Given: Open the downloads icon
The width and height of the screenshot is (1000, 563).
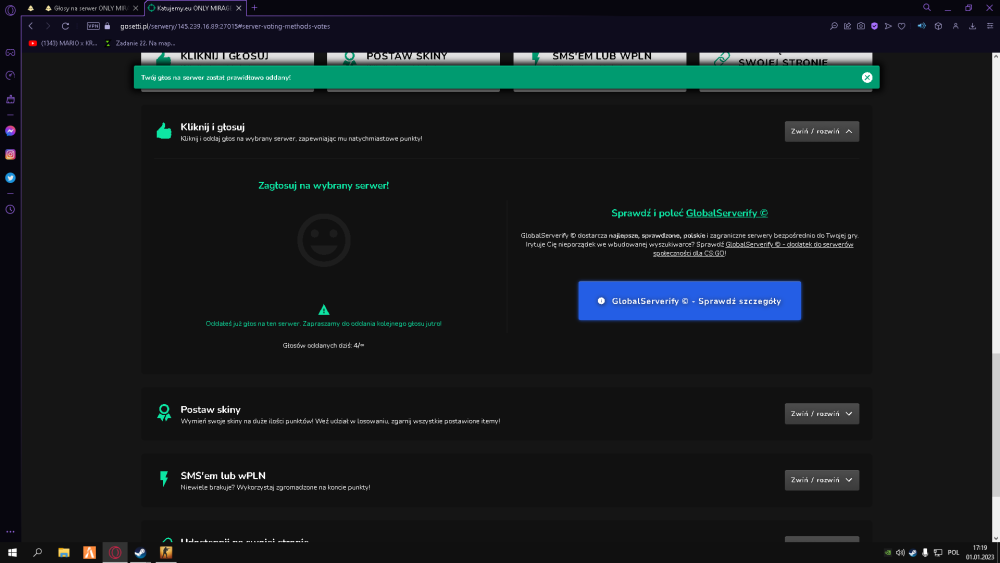Looking at the screenshot, I should [x=973, y=26].
